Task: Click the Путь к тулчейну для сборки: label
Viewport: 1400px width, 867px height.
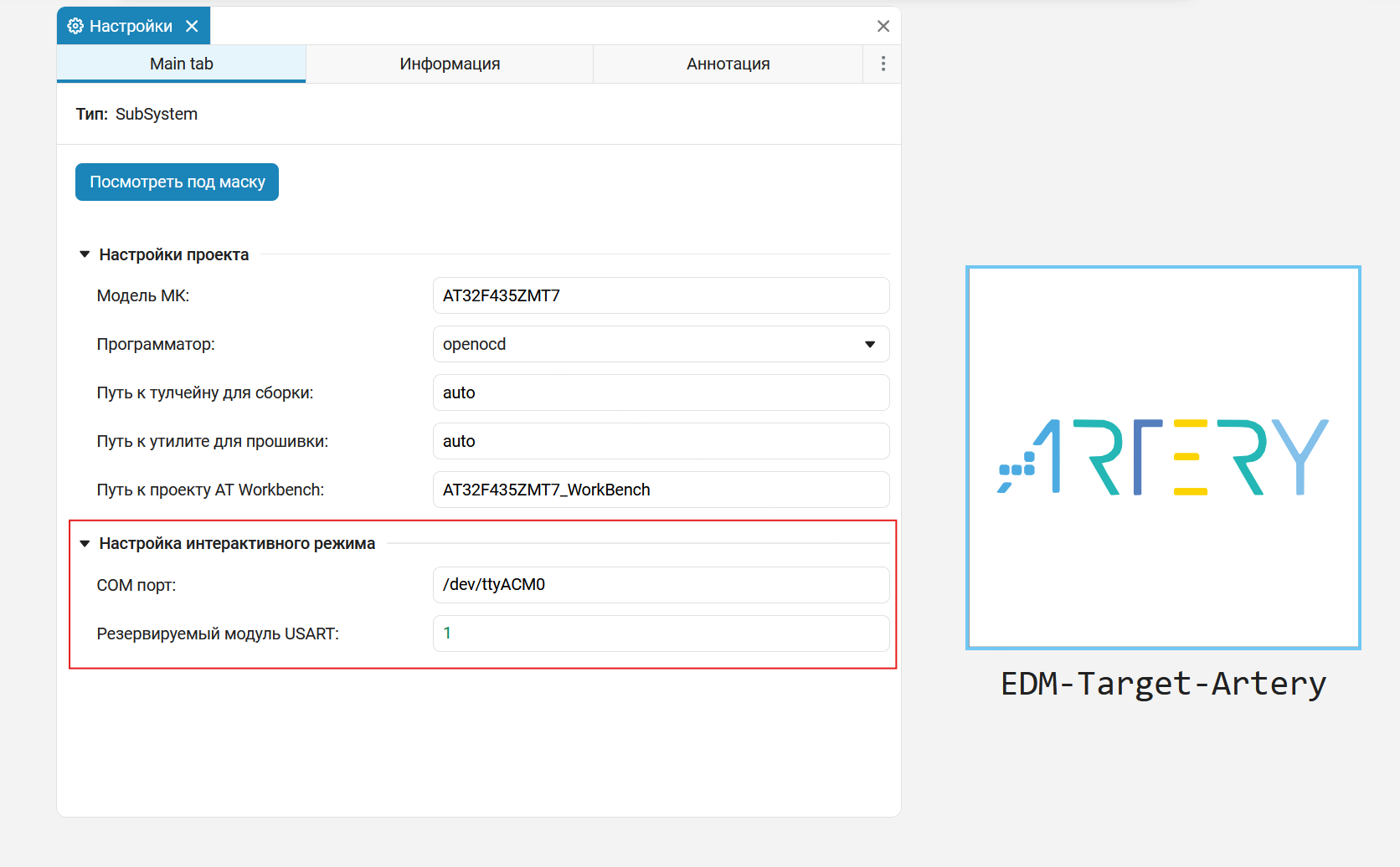Action: coord(205,392)
